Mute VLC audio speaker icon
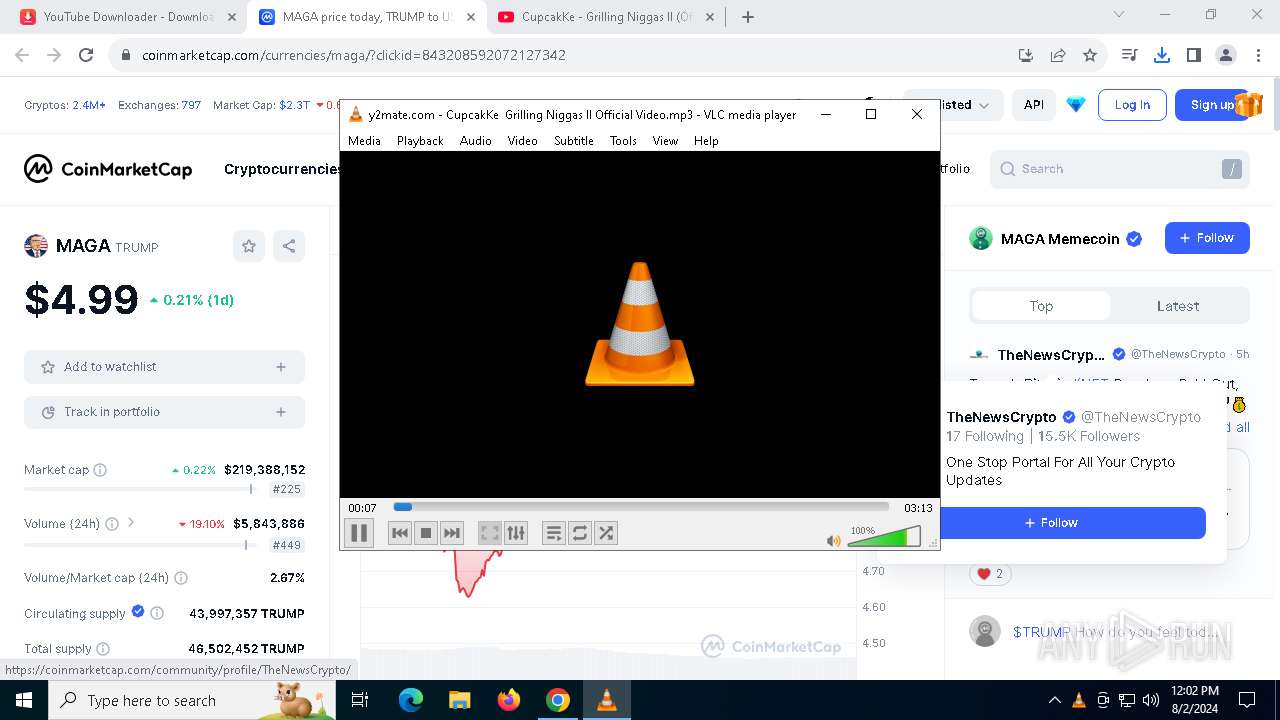The image size is (1280, 720). 834,541
